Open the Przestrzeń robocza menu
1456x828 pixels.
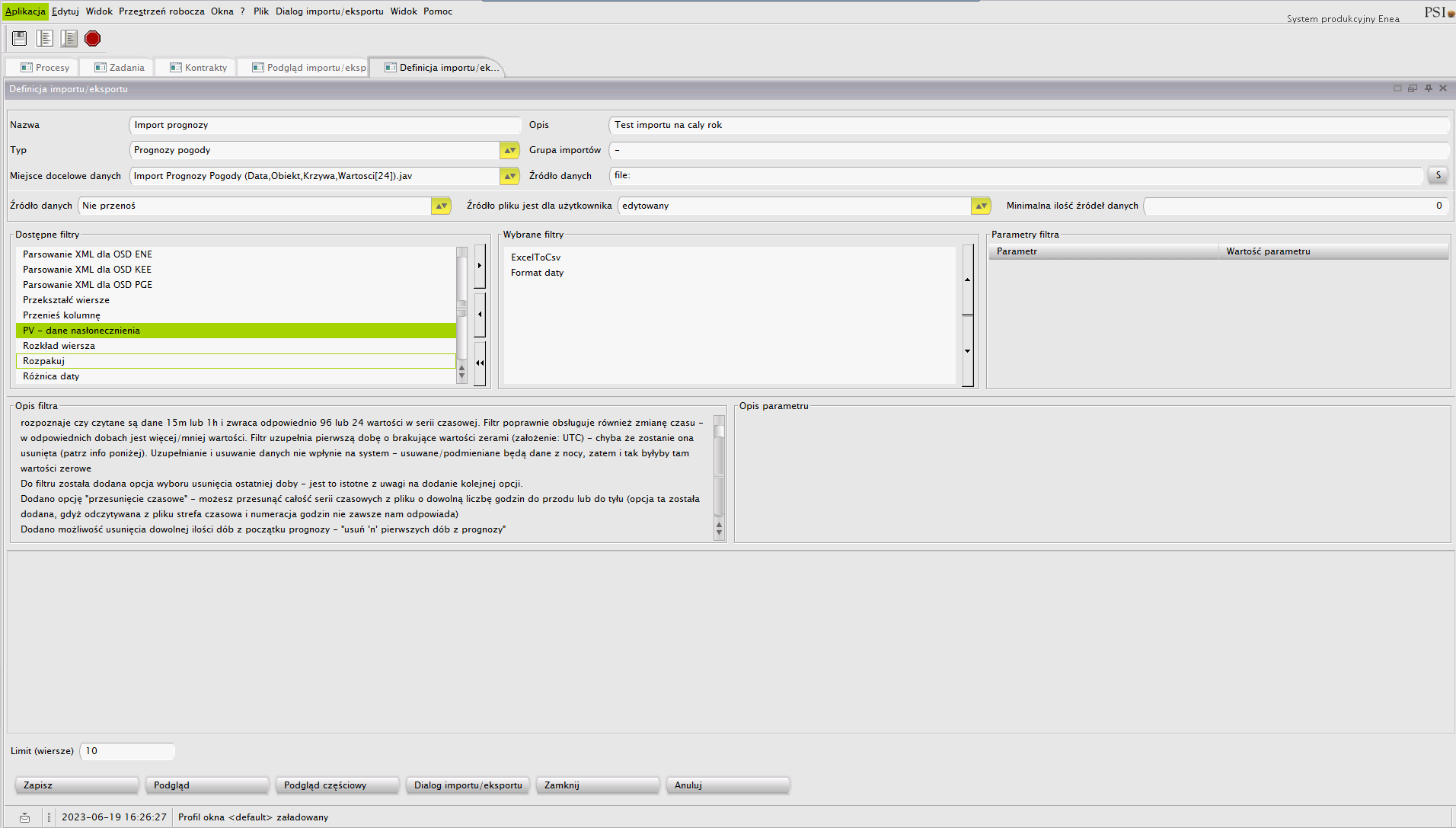[x=161, y=11]
